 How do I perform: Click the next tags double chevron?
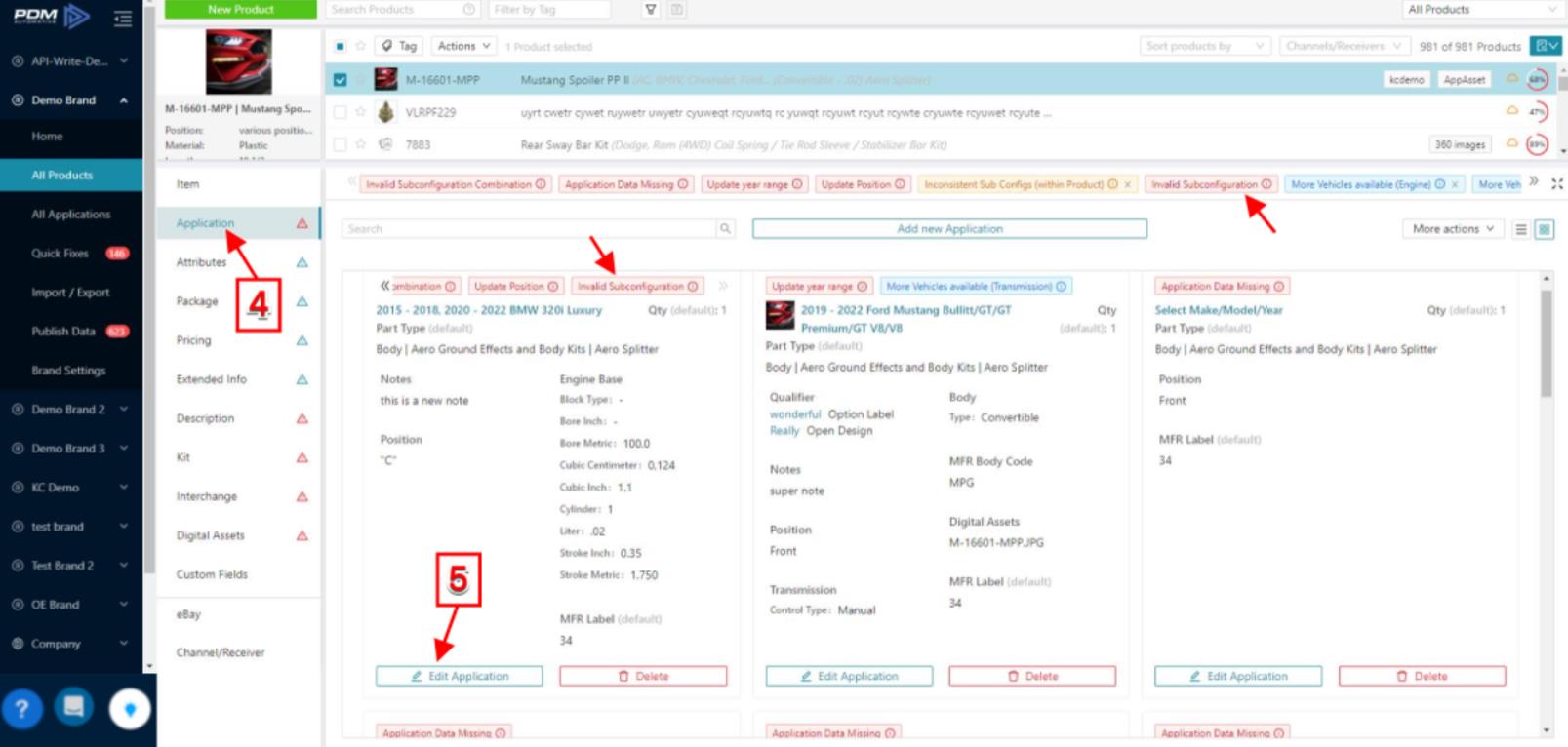[x=1534, y=182]
